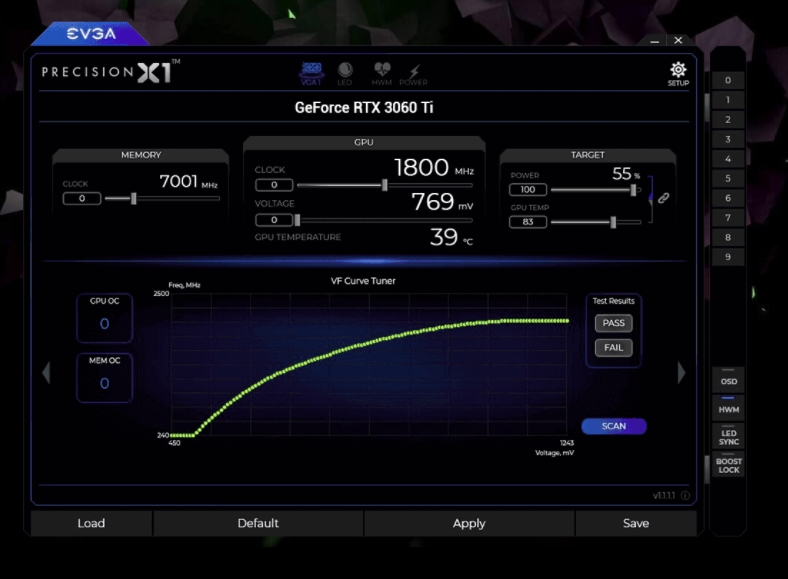Viewport: 788px width, 579px height.
Task: Click Apply to confirm settings
Action: (x=468, y=523)
